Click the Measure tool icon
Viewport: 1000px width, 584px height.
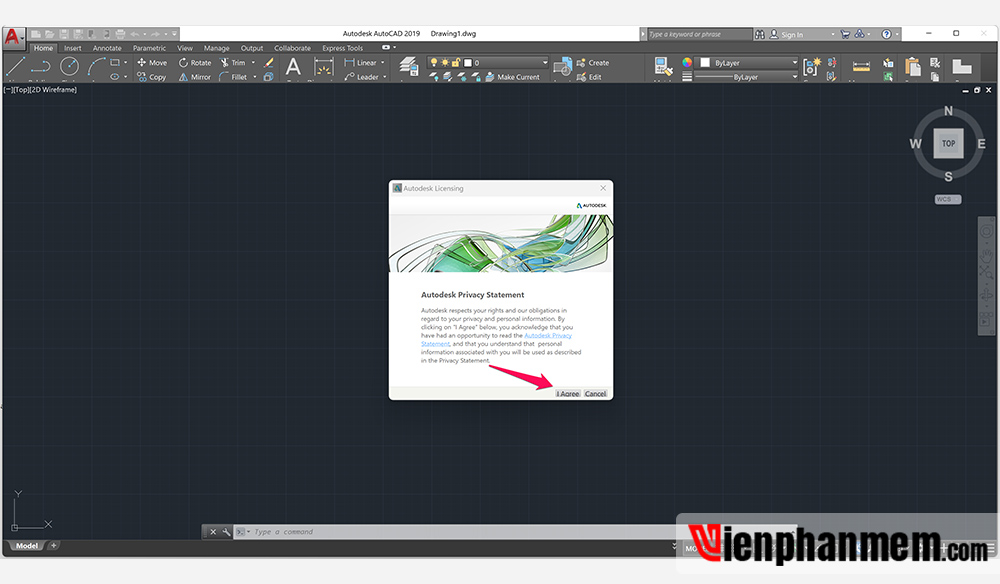pyautogui.click(x=861, y=66)
